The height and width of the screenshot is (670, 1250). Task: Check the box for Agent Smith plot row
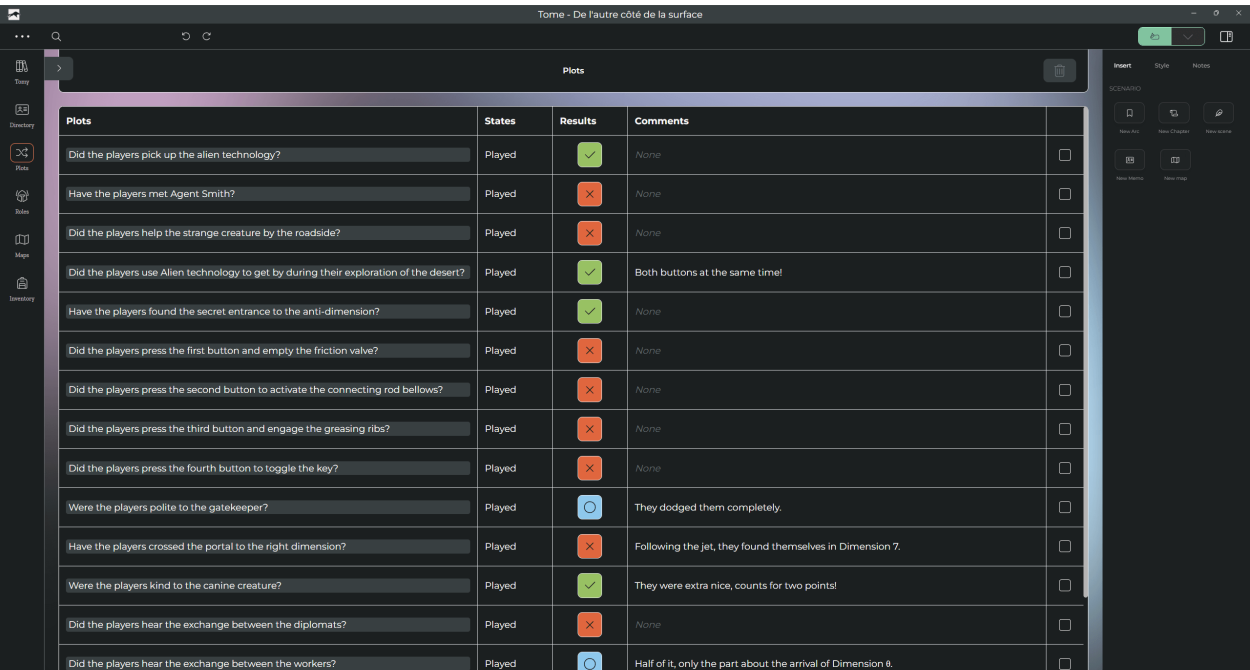(x=1064, y=194)
